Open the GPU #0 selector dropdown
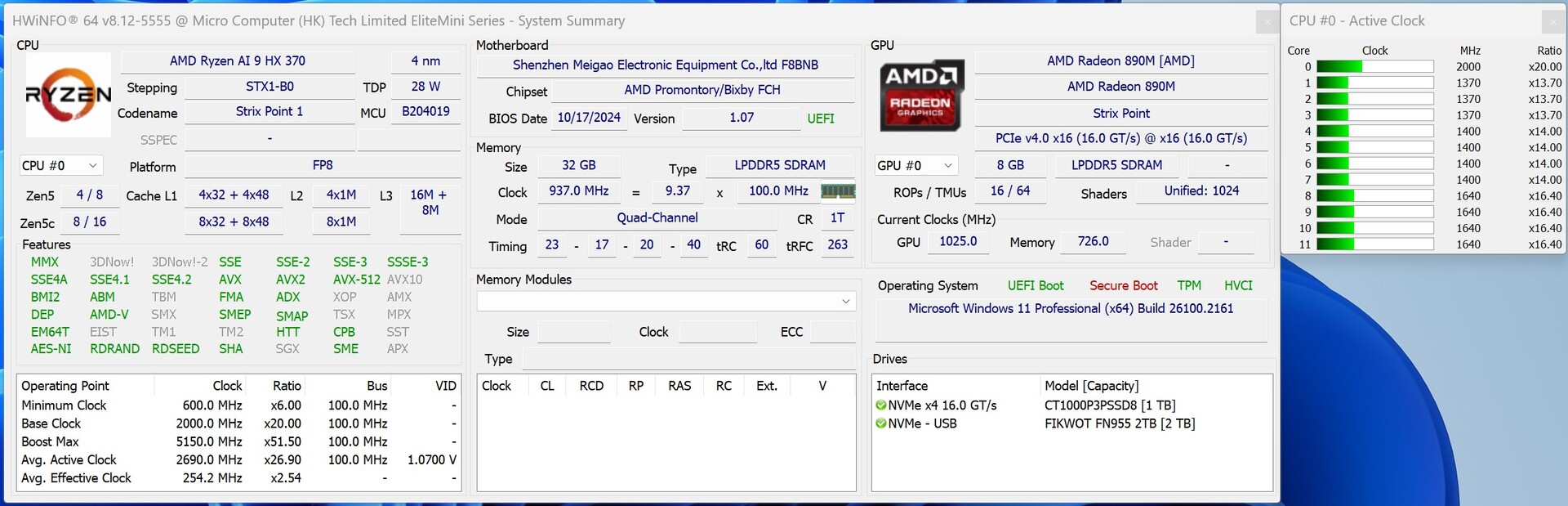 [x=916, y=166]
